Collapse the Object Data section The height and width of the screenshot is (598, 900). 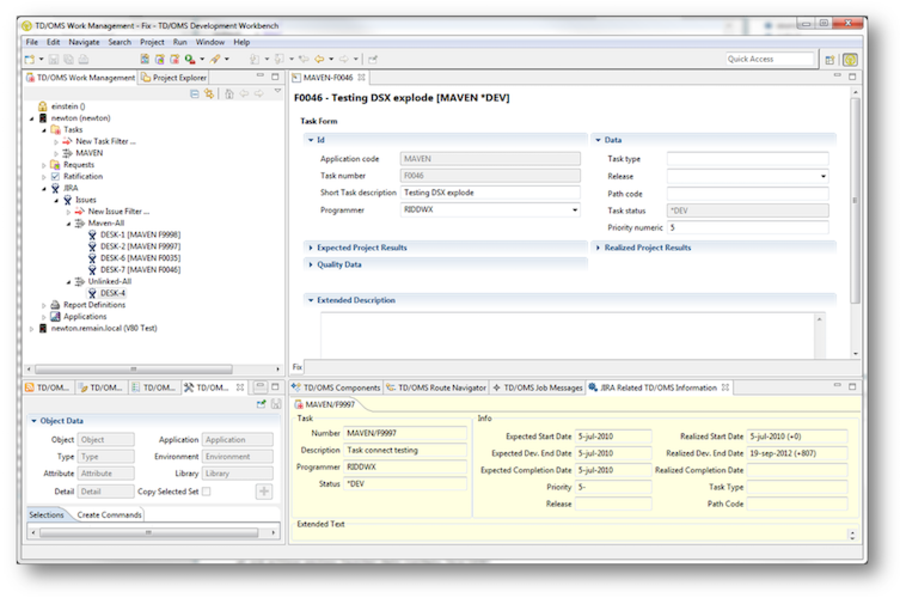click(x=33, y=421)
